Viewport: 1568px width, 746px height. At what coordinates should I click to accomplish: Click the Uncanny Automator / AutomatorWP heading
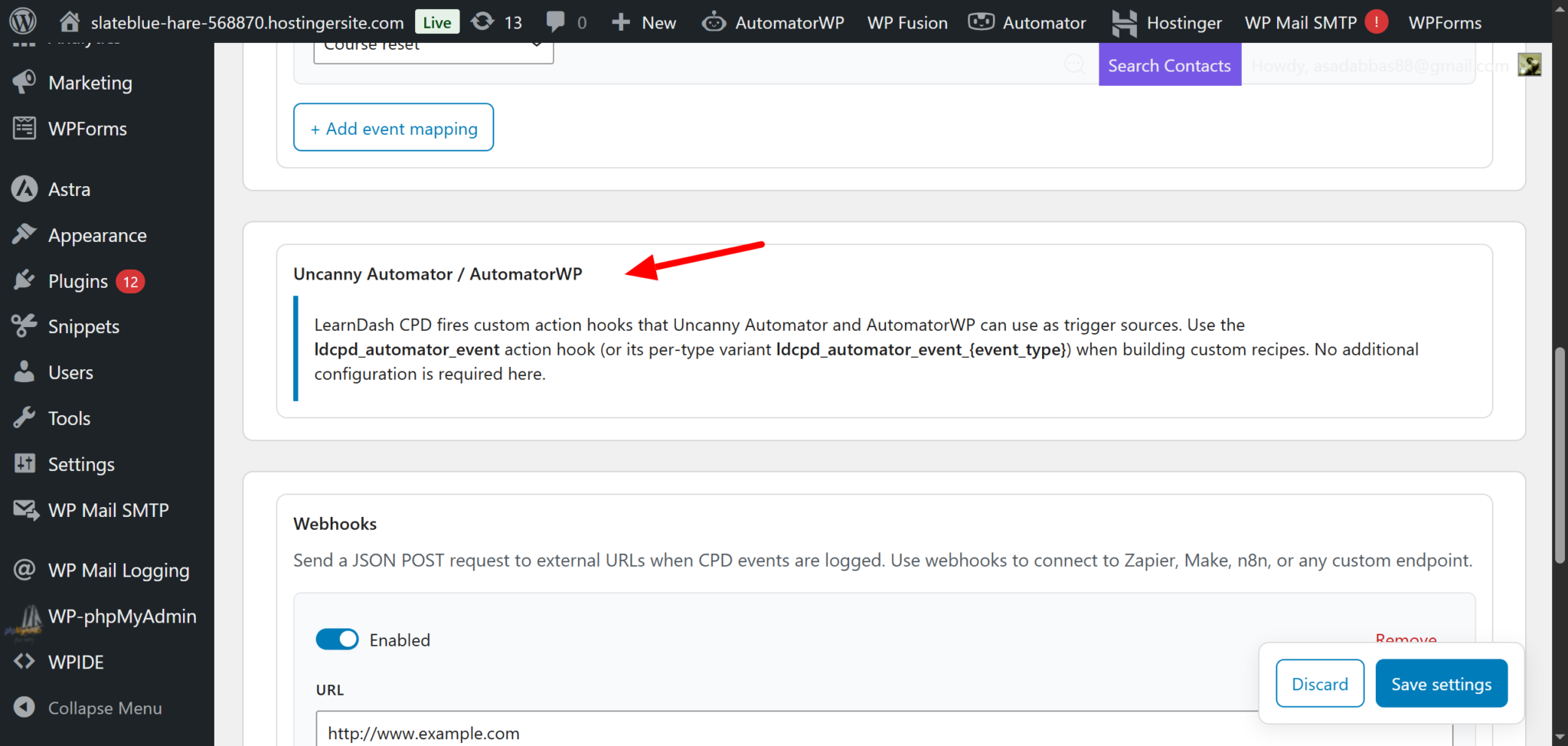[x=438, y=273]
